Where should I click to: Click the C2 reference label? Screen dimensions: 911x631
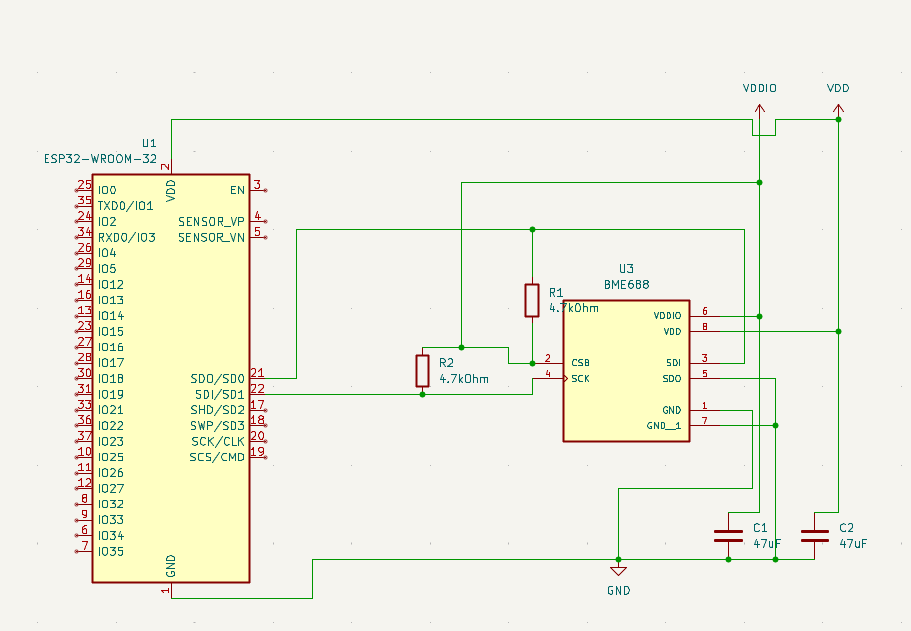pos(847,528)
